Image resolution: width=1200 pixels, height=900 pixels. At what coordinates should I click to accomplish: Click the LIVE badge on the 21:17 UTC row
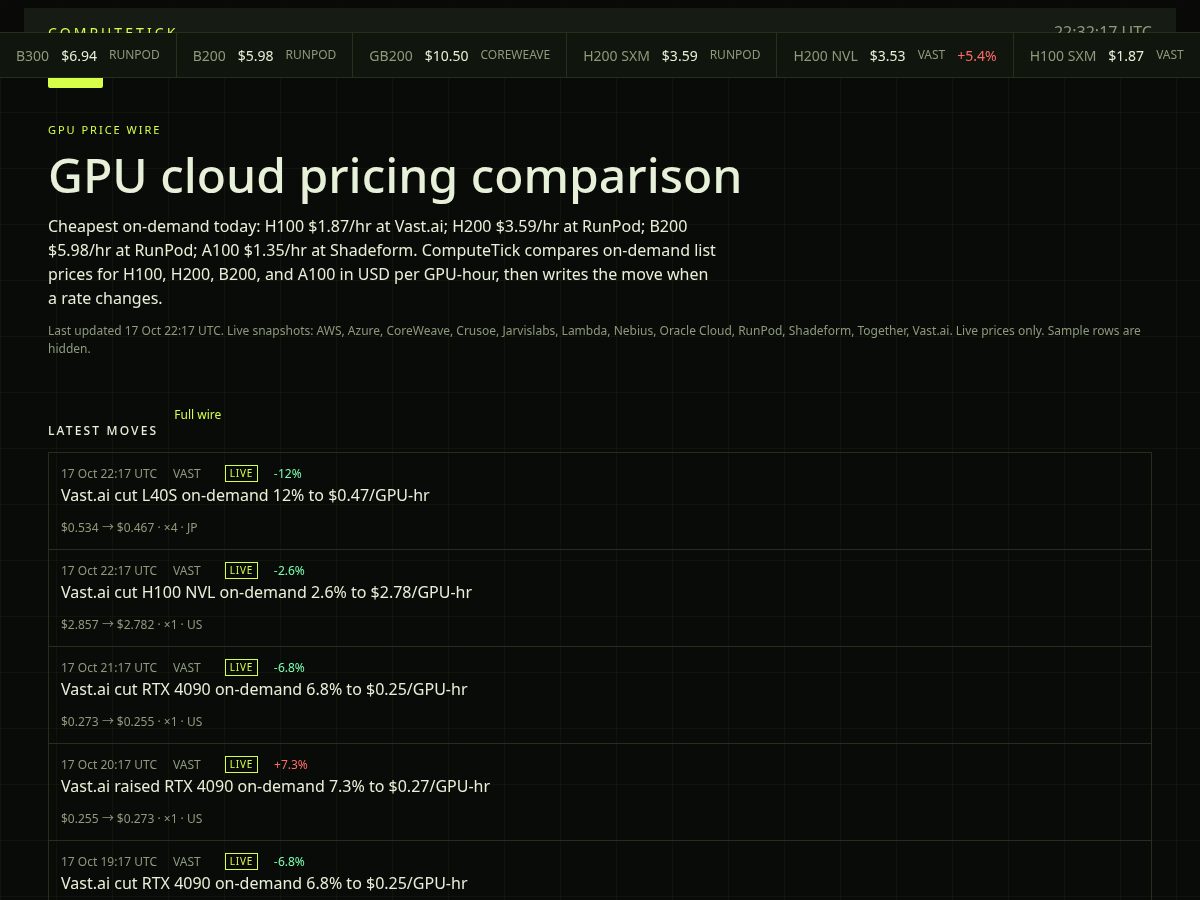click(x=241, y=667)
